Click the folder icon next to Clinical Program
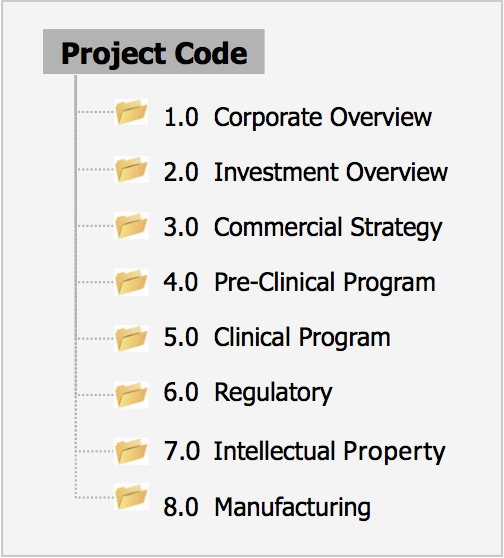504x558 pixels. pos(131,338)
